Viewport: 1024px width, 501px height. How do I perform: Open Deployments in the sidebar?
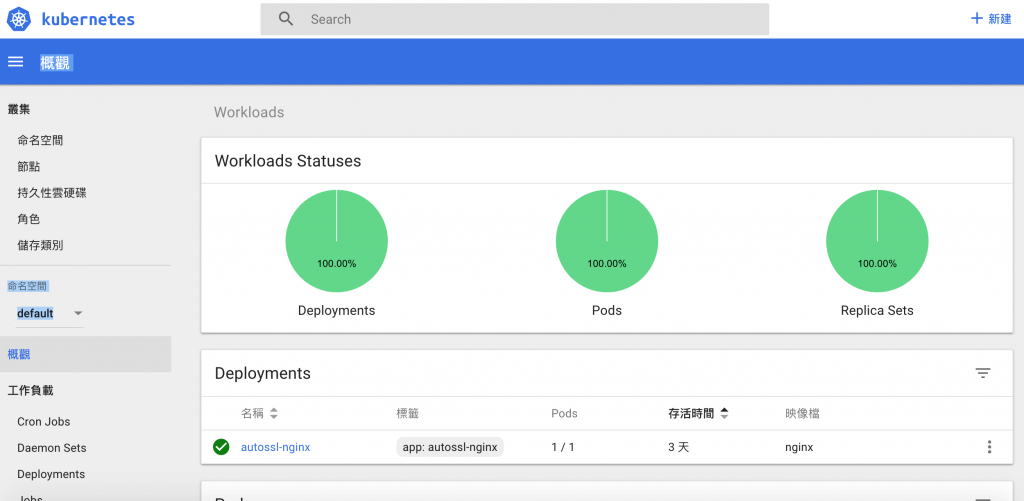point(51,474)
